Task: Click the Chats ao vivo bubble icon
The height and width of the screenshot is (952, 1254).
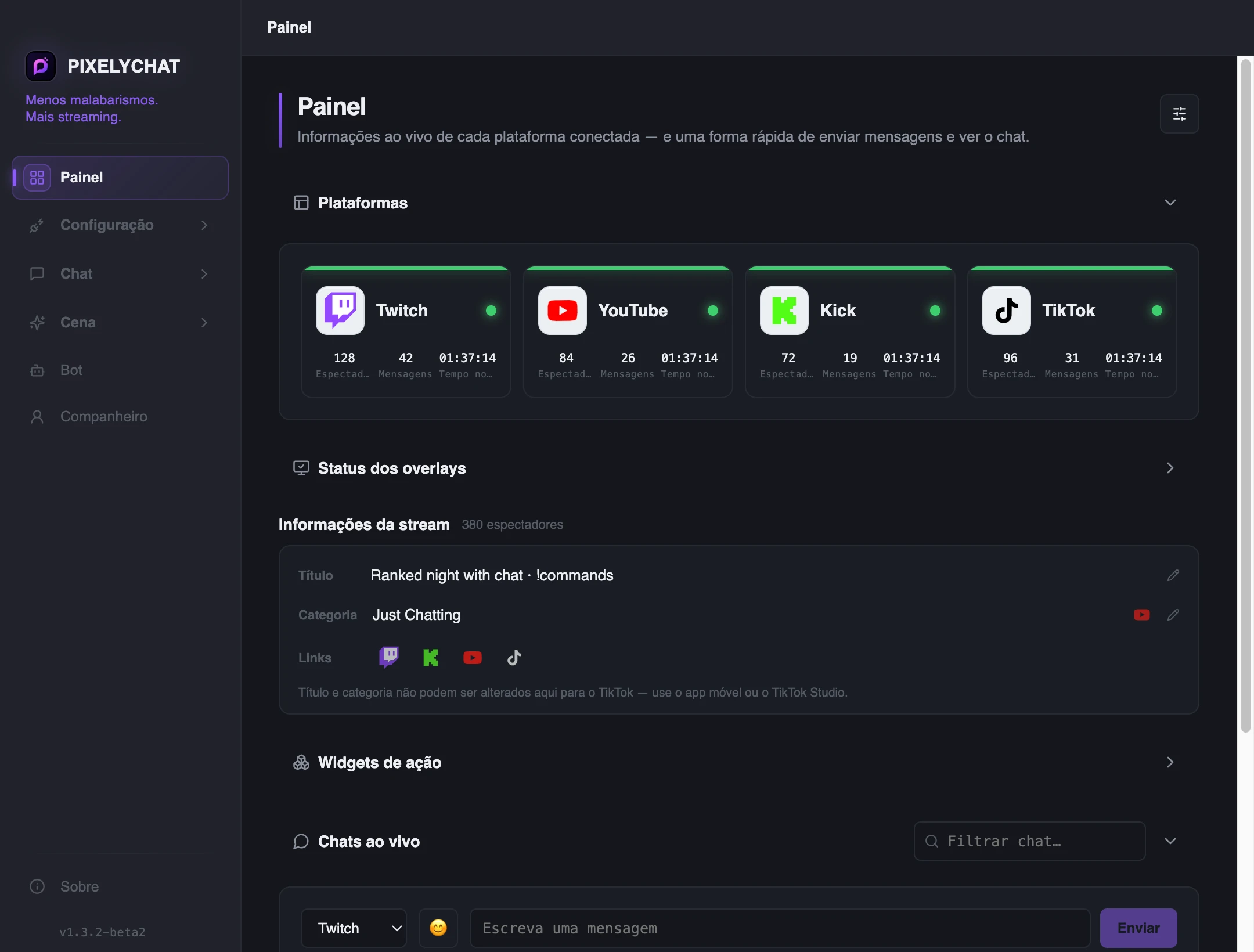Action: [301, 841]
